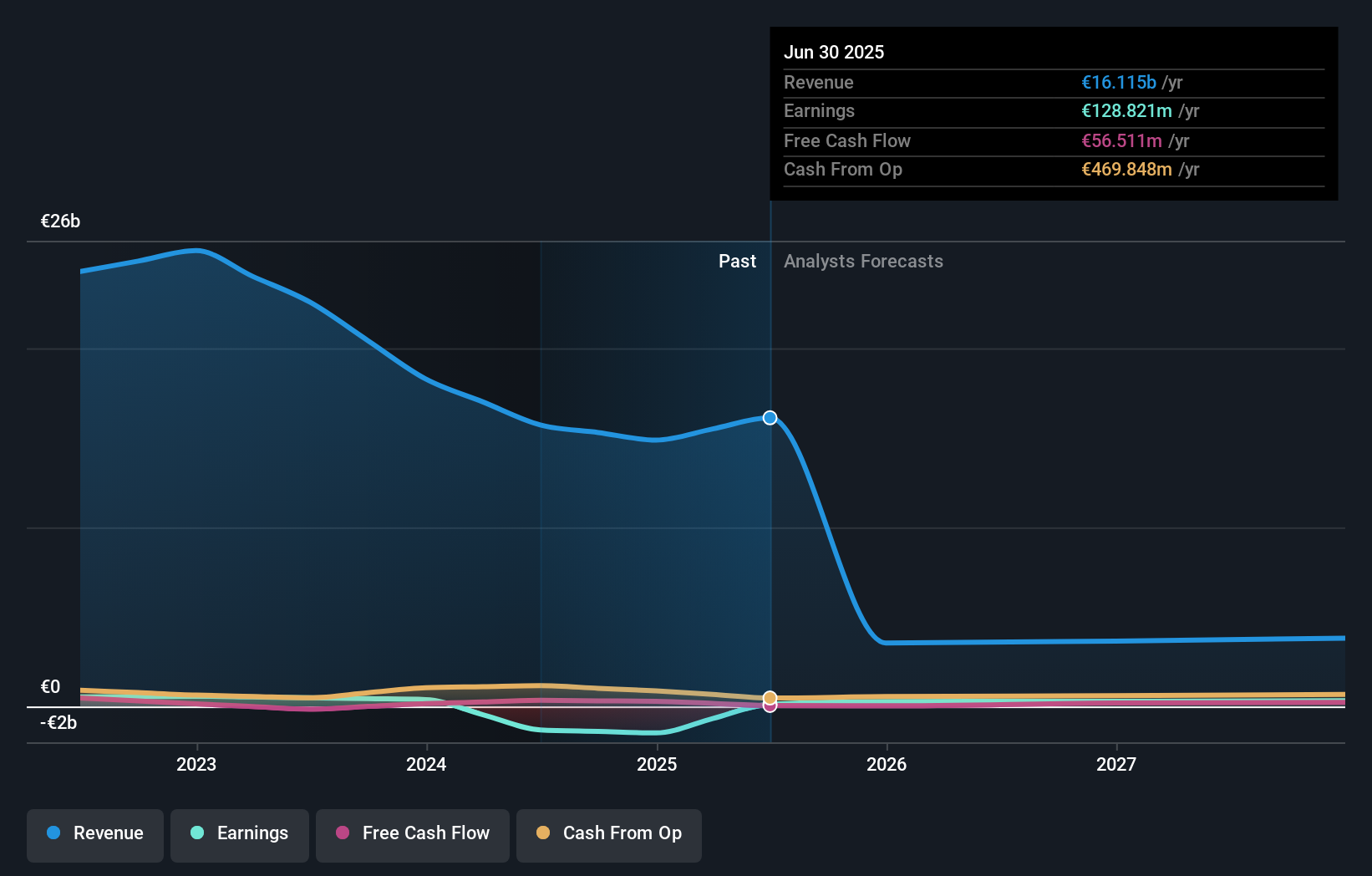
Task: Click the Earnings row label in tooltip
Action: click(x=819, y=111)
